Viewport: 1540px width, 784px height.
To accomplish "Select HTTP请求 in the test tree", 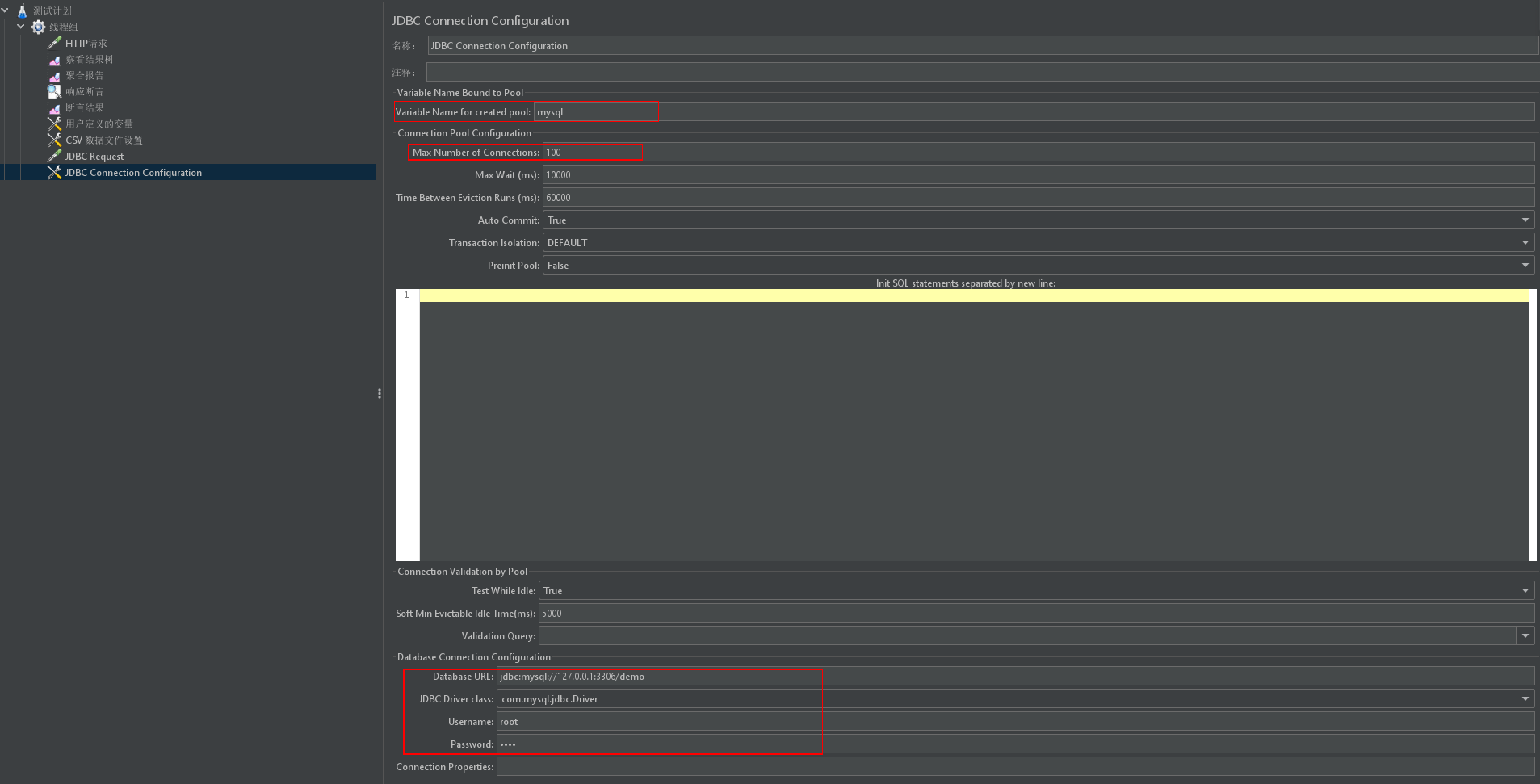I will click(x=86, y=43).
